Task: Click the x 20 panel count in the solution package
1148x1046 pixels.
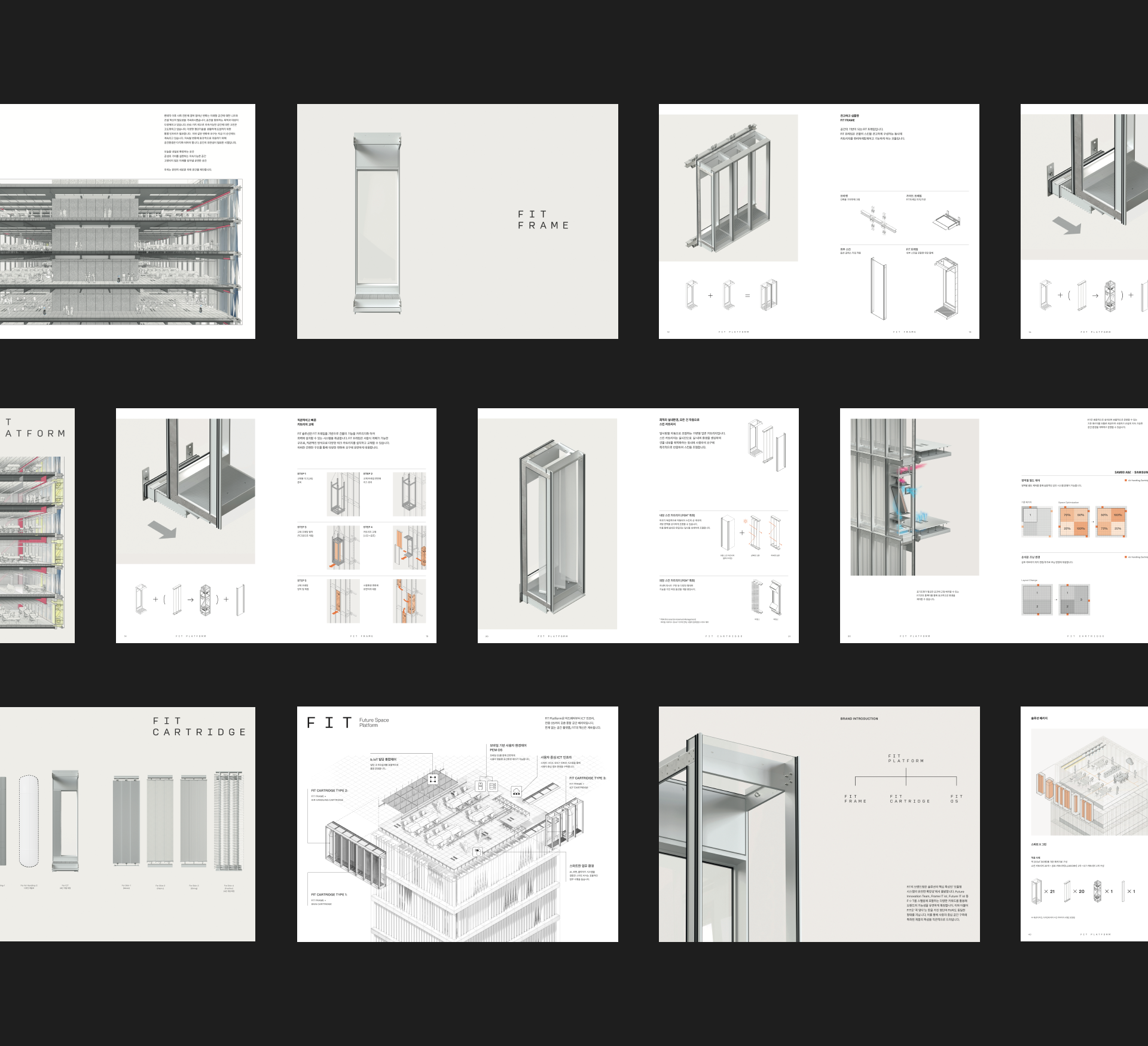Action: click(x=1079, y=891)
